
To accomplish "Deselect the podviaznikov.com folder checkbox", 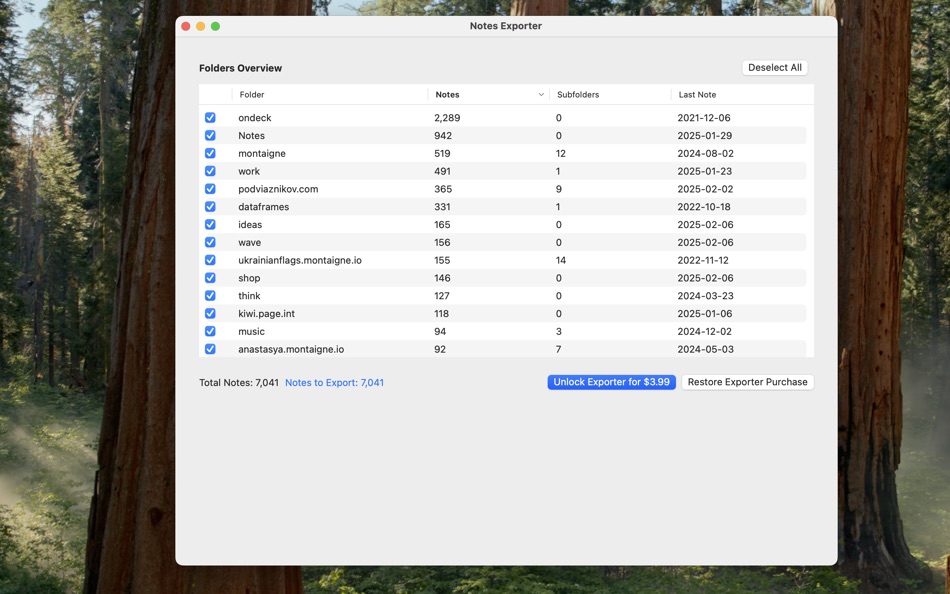I will pos(210,189).
